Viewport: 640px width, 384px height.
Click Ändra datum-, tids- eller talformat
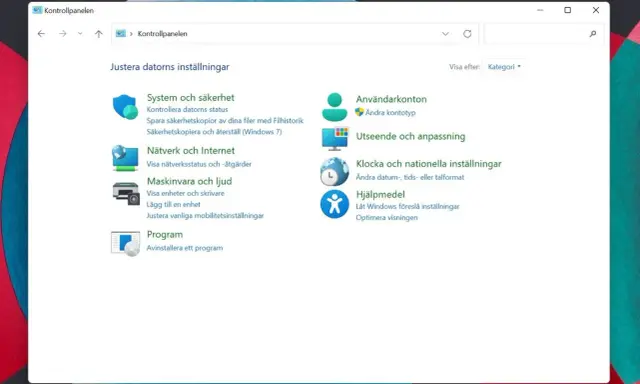tap(410, 177)
